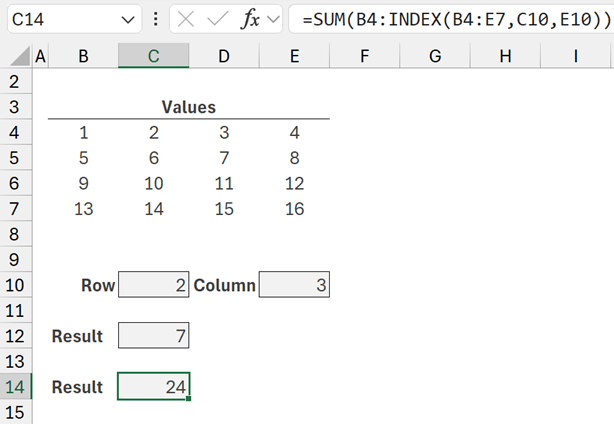Select the Result cell showing 24
Image resolution: width=614 pixels, height=424 pixels.
[153, 387]
